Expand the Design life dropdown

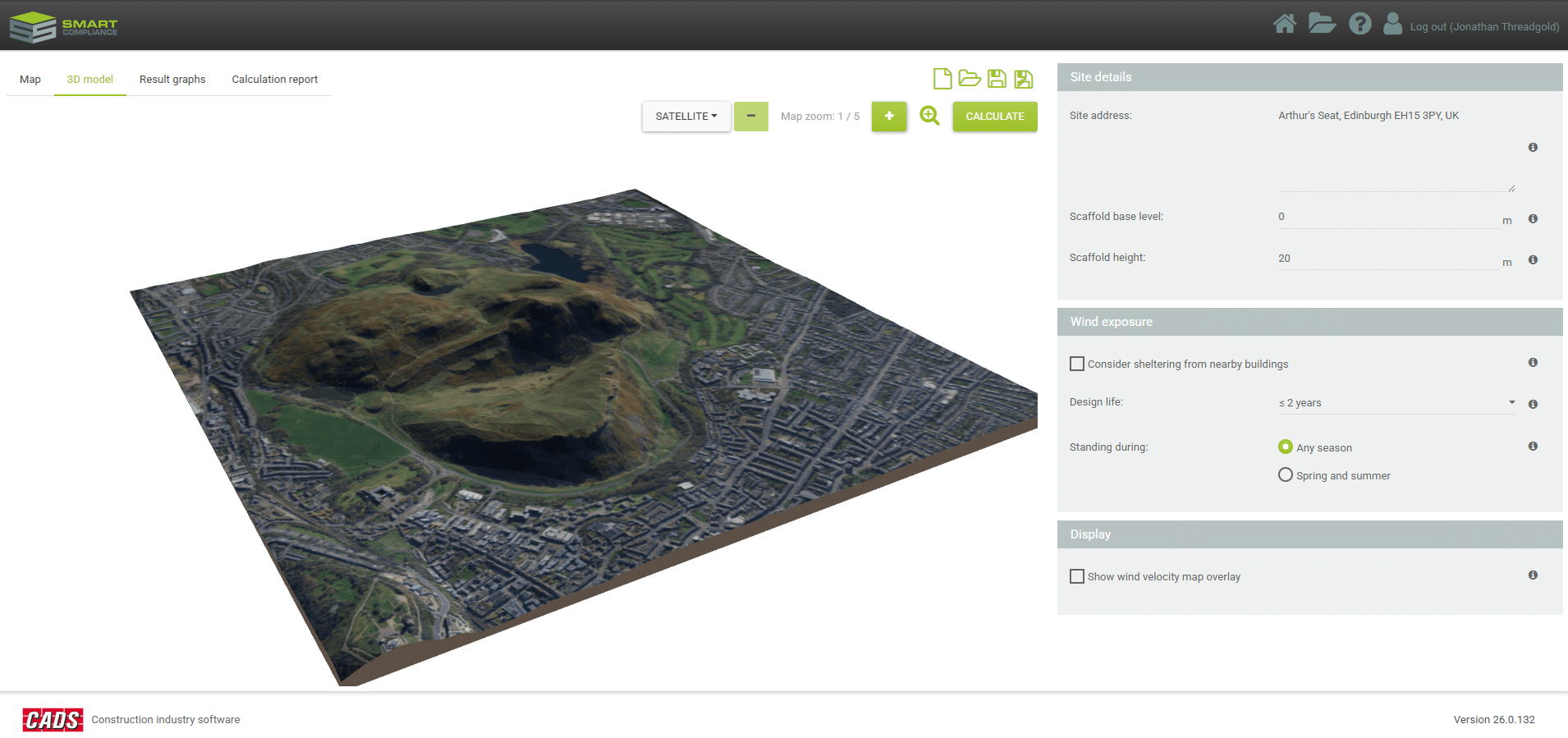tap(1396, 402)
